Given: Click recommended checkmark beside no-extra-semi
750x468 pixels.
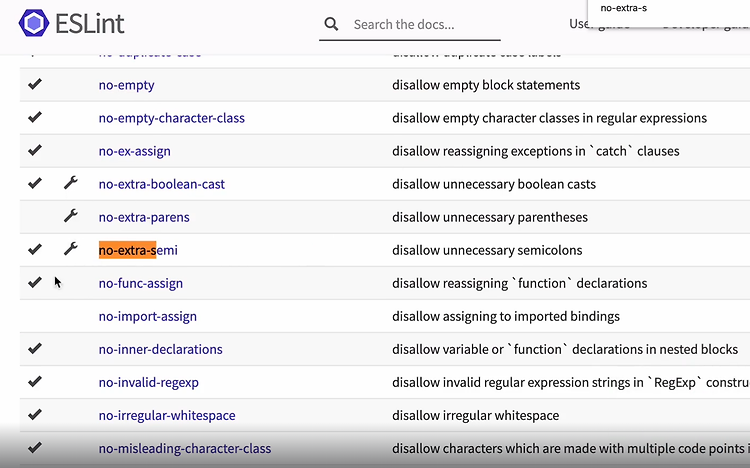Looking at the screenshot, I should click(x=34, y=249).
